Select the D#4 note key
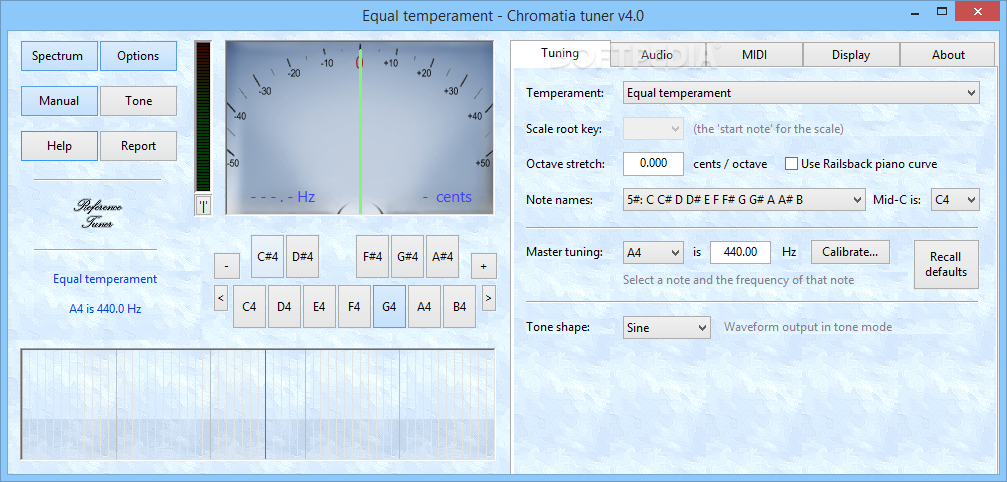The height and width of the screenshot is (482, 1007). pyautogui.click(x=302, y=257)
